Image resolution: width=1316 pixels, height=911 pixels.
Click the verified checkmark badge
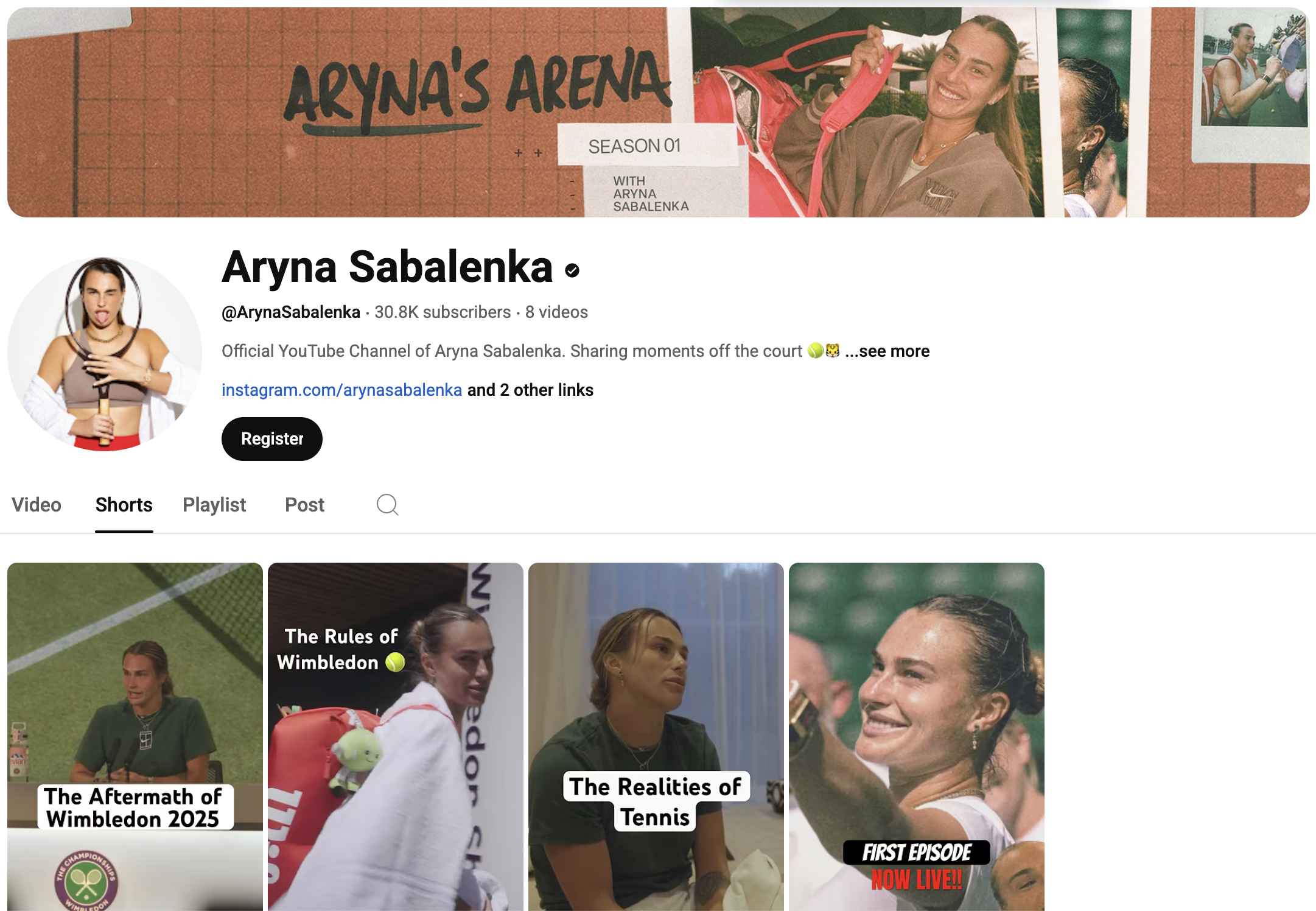[572, 270]
